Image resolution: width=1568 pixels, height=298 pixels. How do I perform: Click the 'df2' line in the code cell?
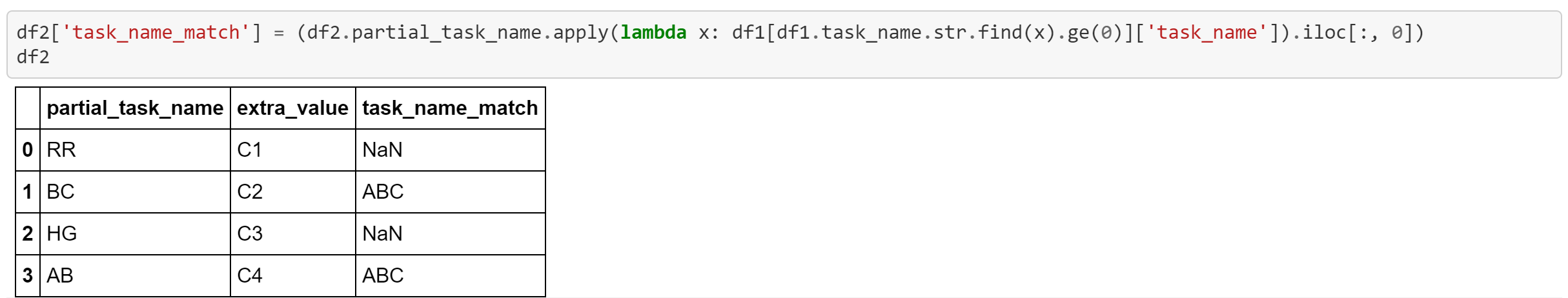[x=33, y=57]
